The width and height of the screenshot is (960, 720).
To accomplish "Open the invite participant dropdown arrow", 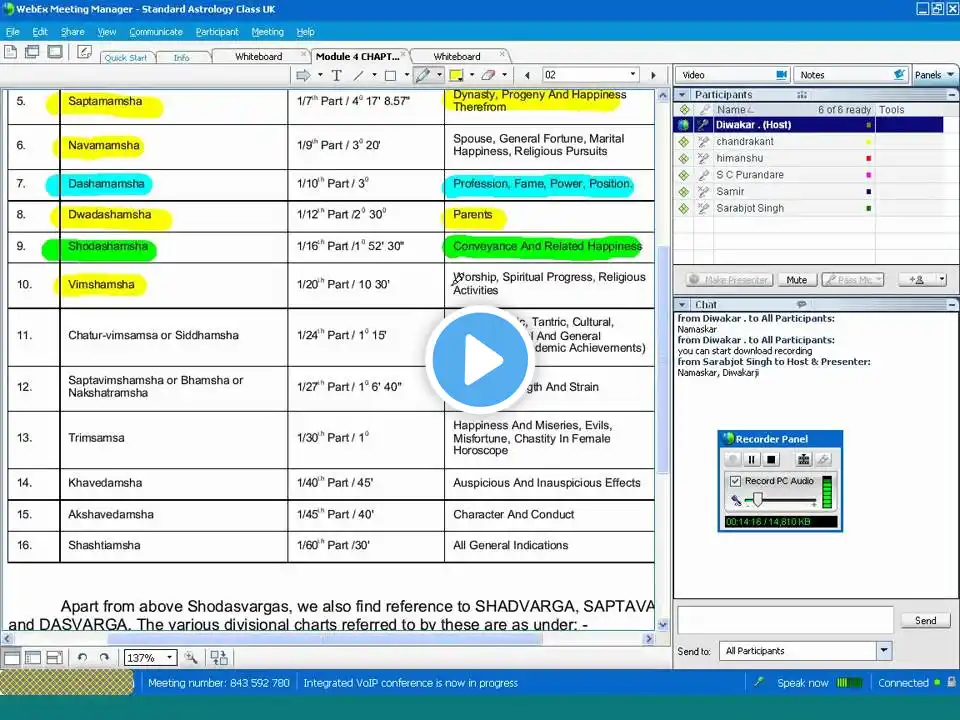I will coord(942,280).
